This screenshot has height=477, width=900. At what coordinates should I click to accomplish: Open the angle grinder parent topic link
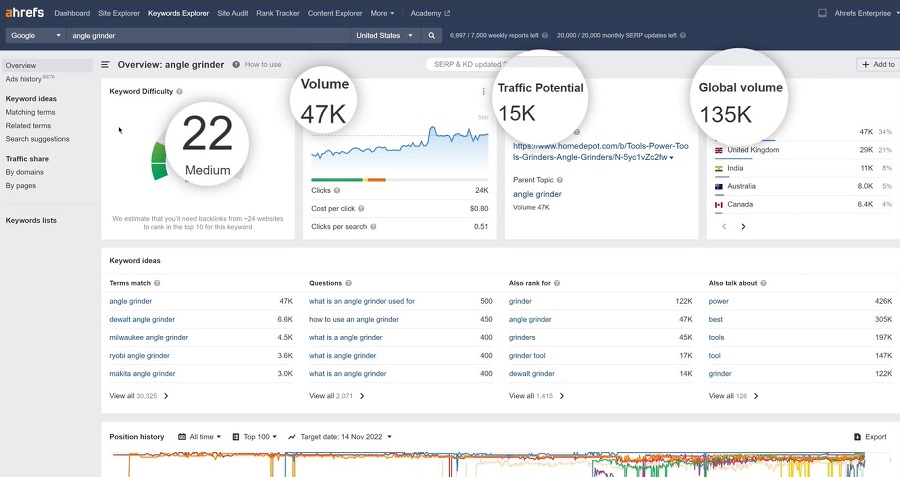537,194
